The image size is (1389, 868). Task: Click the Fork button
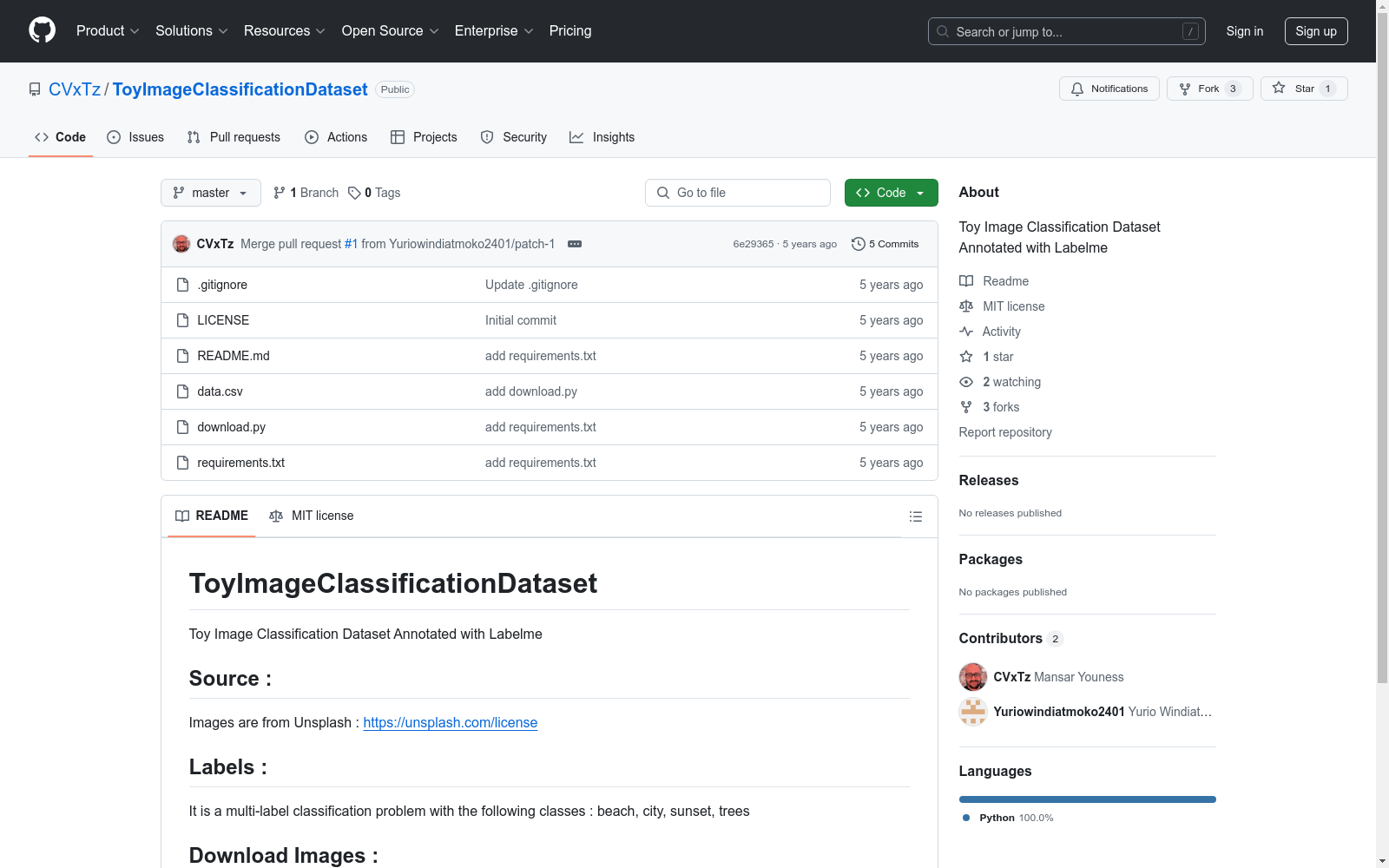click(x=1210, y=89)
